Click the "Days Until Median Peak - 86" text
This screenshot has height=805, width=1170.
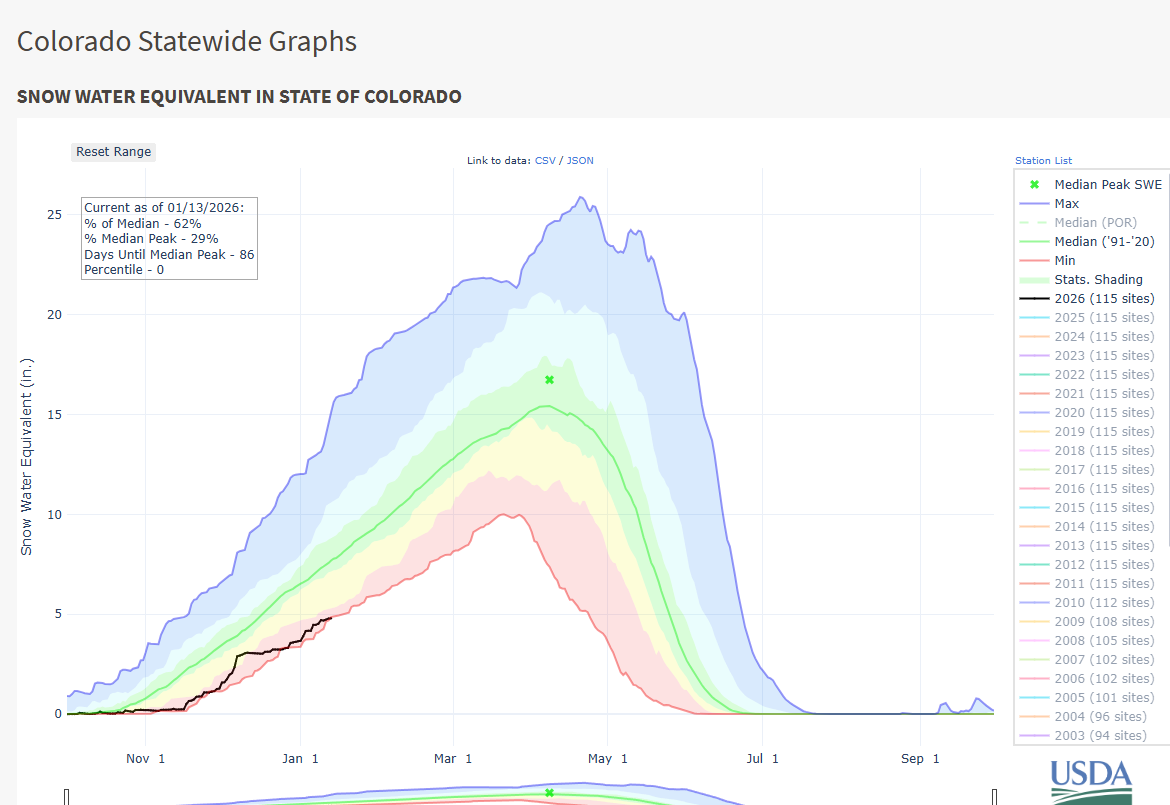coord(169,254)
